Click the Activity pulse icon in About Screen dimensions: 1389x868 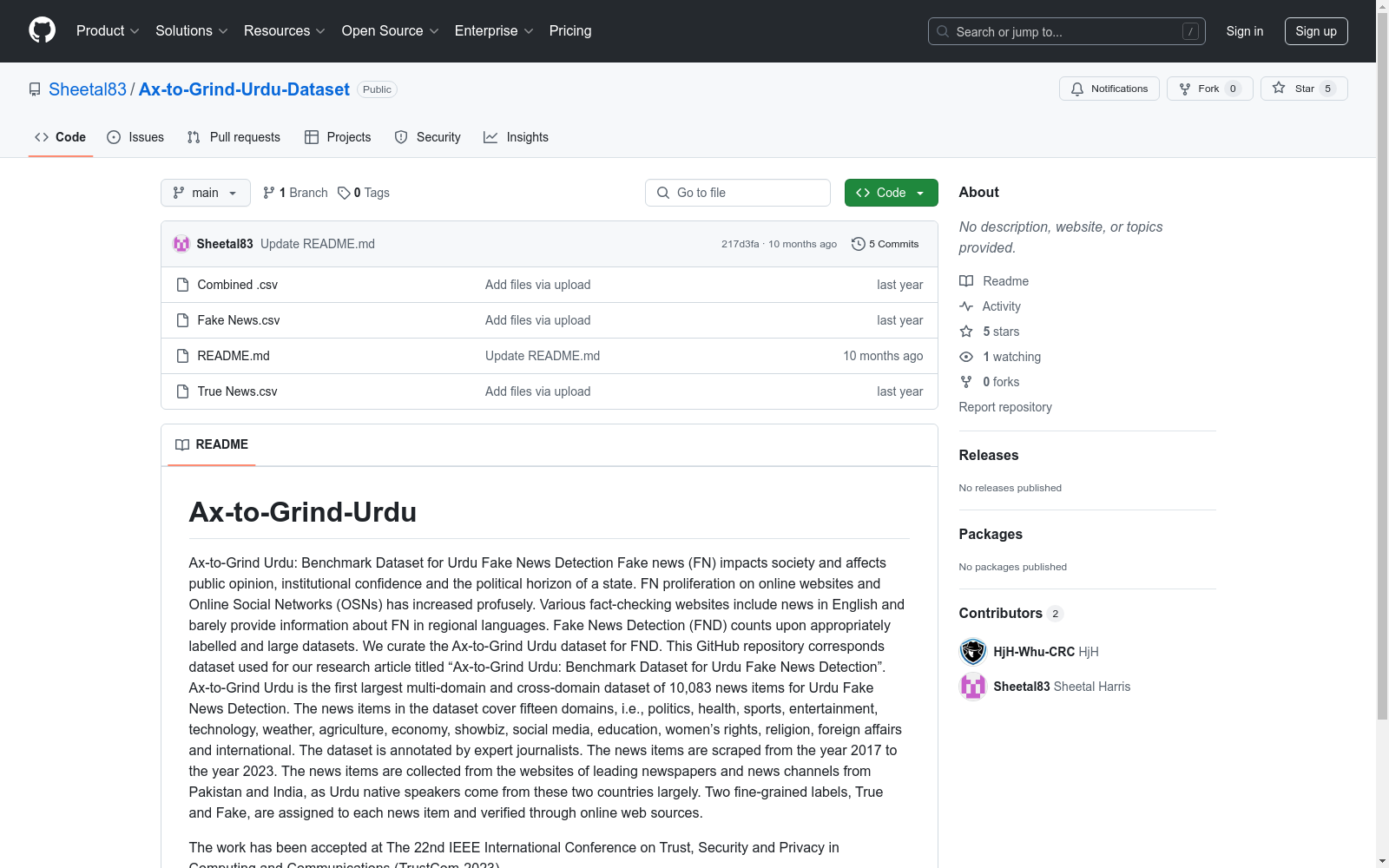(966, 306)
